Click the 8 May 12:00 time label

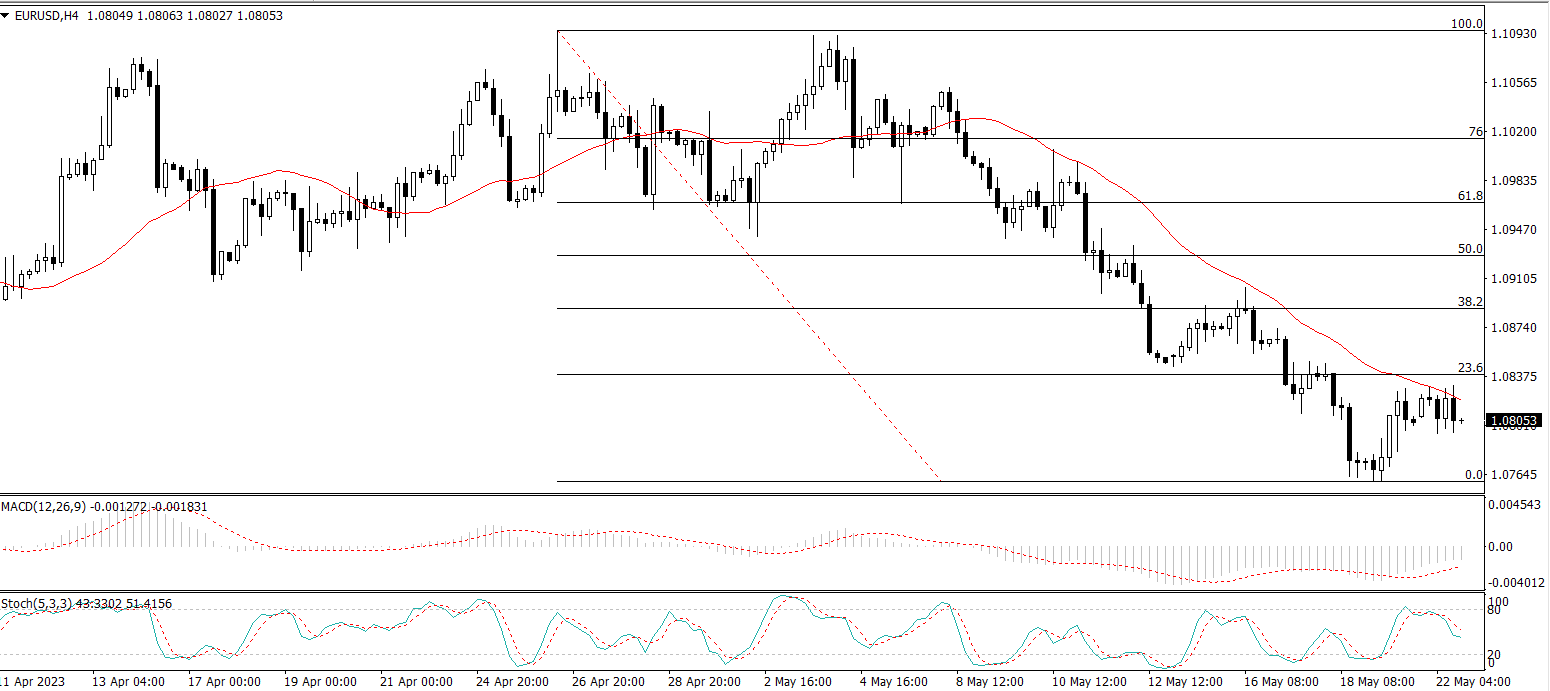989,681
